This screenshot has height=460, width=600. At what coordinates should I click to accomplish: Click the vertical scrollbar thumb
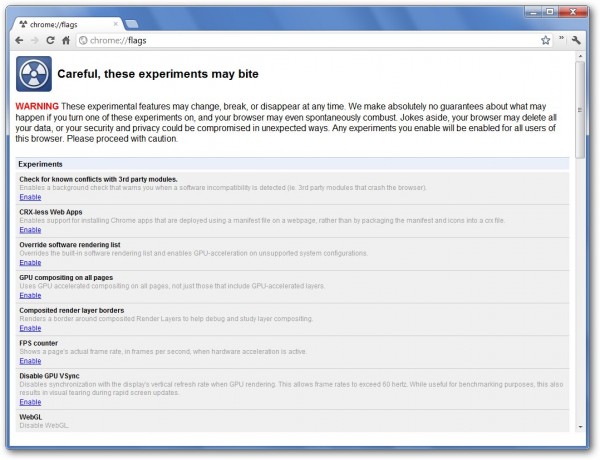pyautogui.click(x=580, y=110)
